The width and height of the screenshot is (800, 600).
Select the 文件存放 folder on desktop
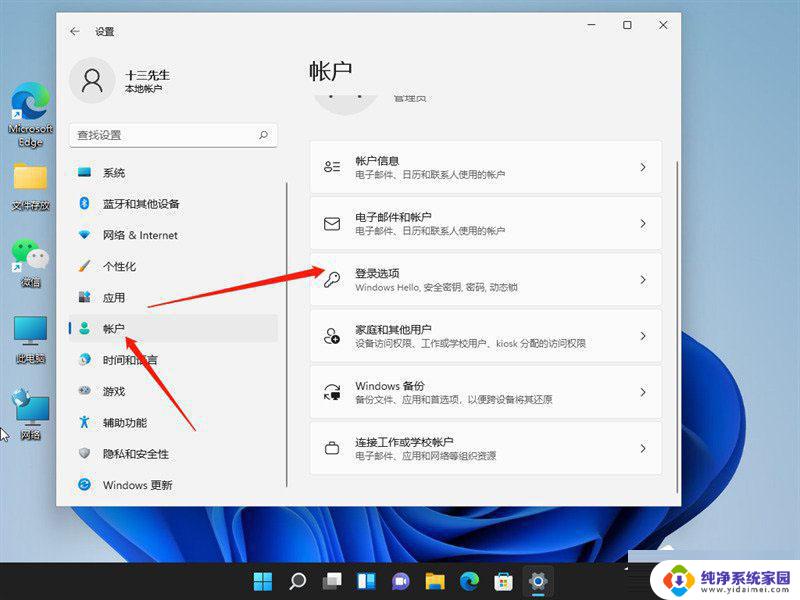click(x=30, y=187)
